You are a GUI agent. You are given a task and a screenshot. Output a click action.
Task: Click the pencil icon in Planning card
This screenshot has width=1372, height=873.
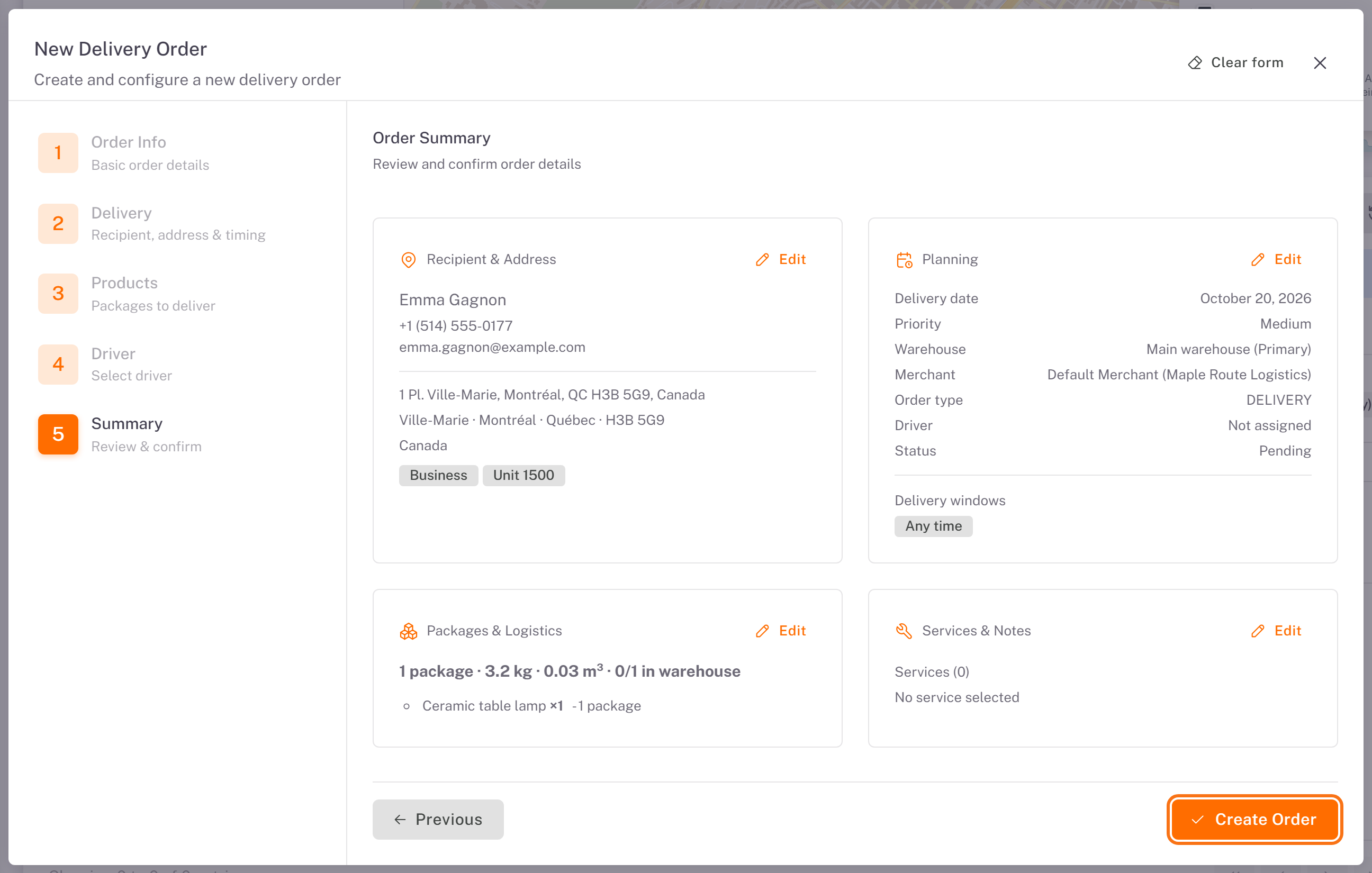click(1258, 260)
